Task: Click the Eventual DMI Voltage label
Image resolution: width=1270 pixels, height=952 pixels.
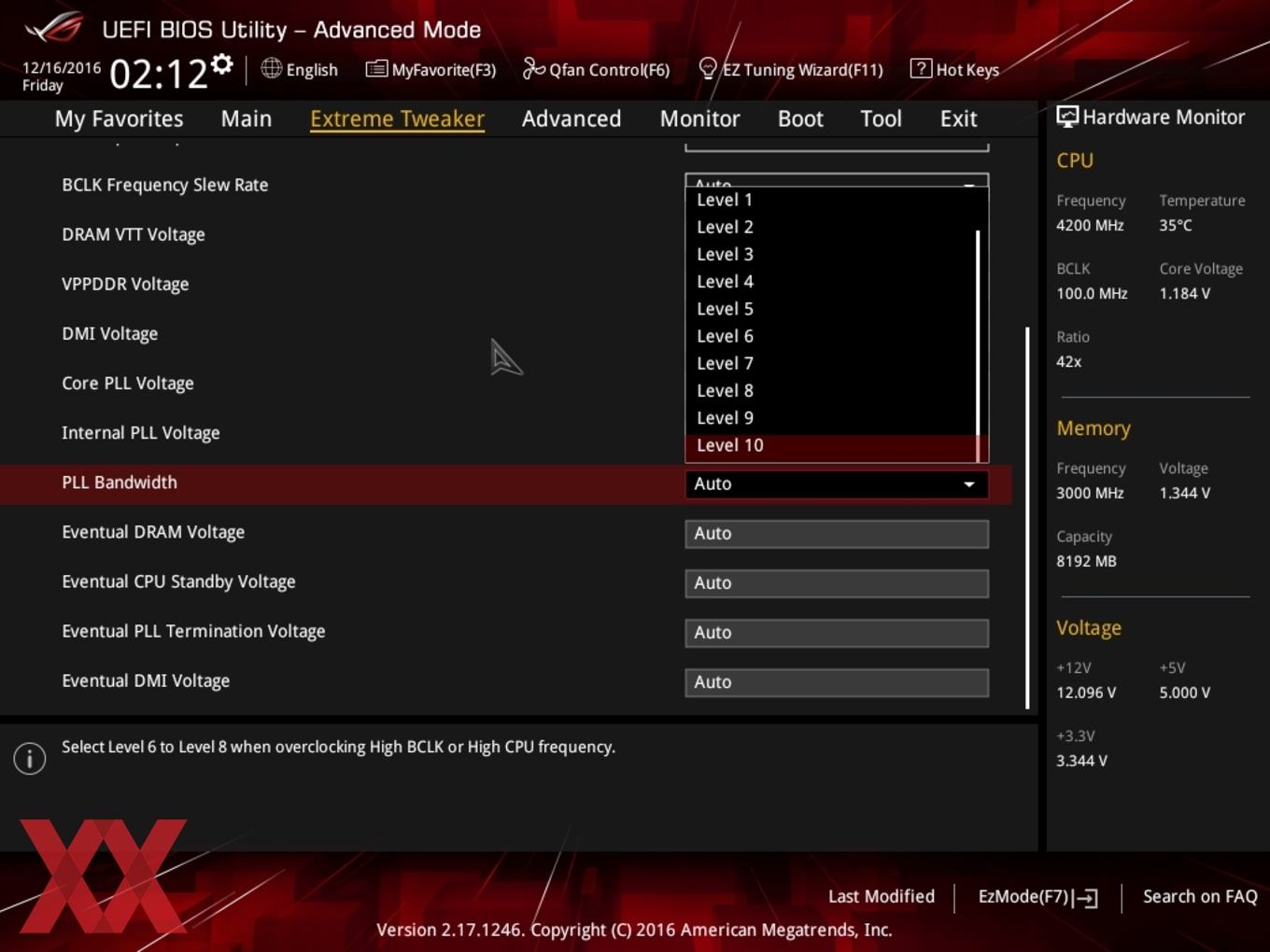Action: [146, 680]
